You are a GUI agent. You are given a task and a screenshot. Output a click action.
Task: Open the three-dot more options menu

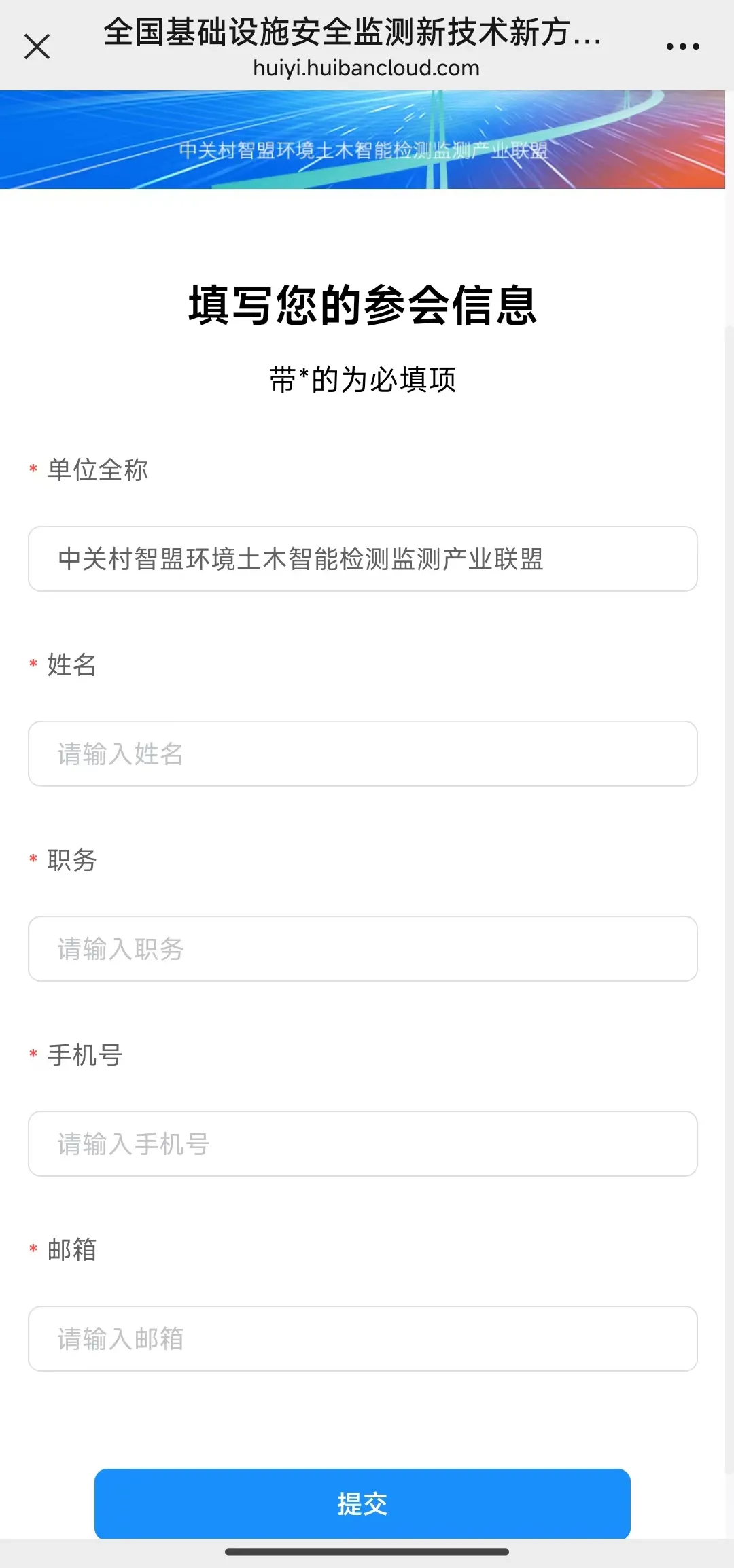pyautogui.click(x=682, y=46)
